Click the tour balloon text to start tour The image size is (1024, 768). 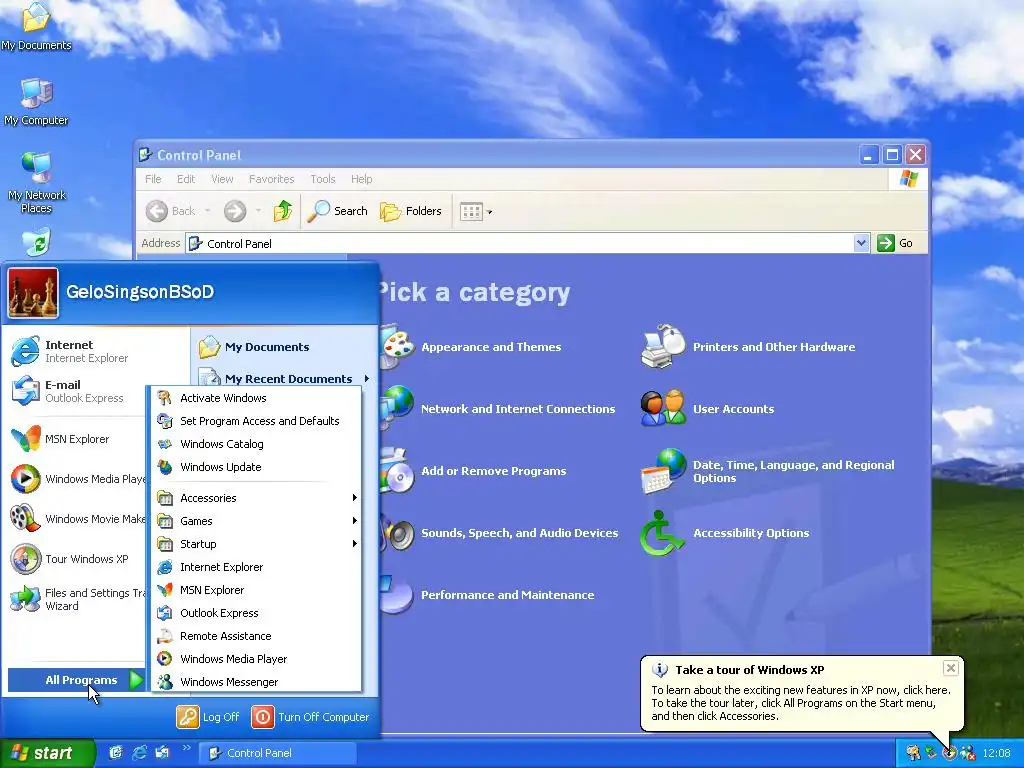click(x=801, y=703)
